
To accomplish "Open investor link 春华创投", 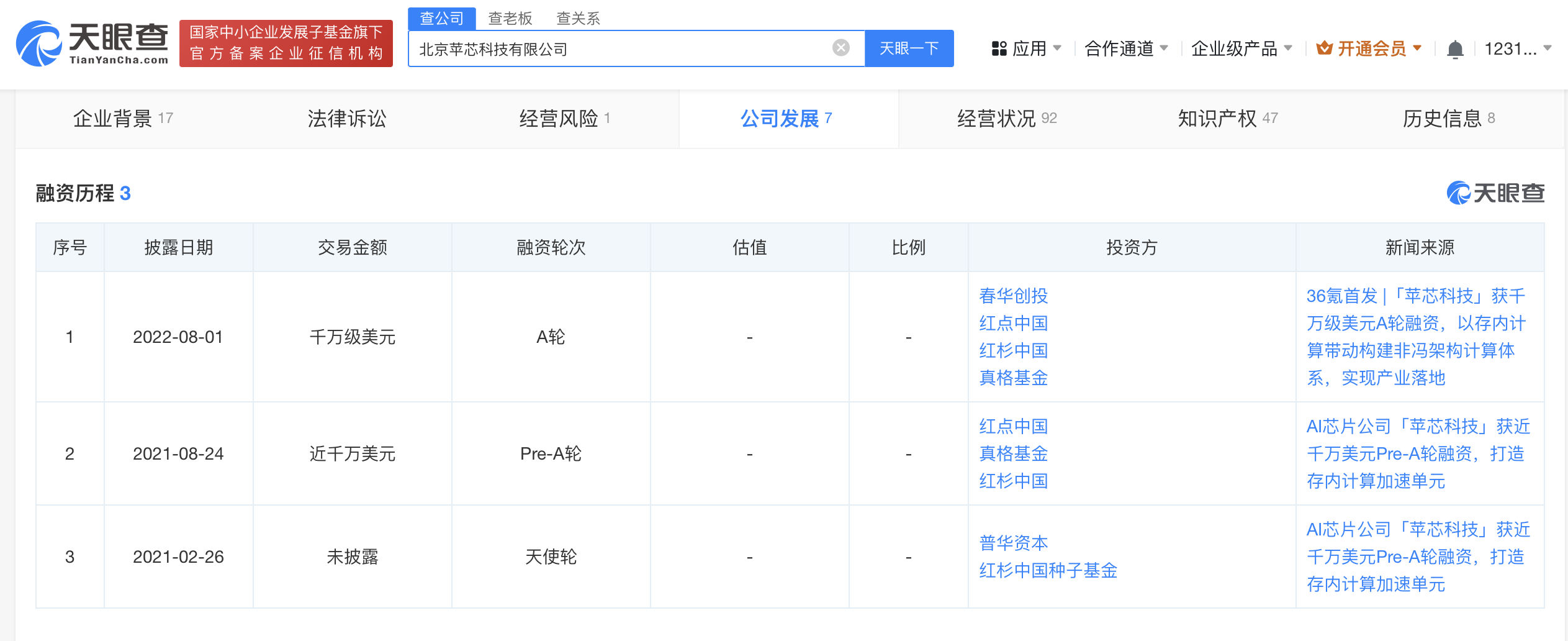I will pyautogui.click(x=1013, y=296).
